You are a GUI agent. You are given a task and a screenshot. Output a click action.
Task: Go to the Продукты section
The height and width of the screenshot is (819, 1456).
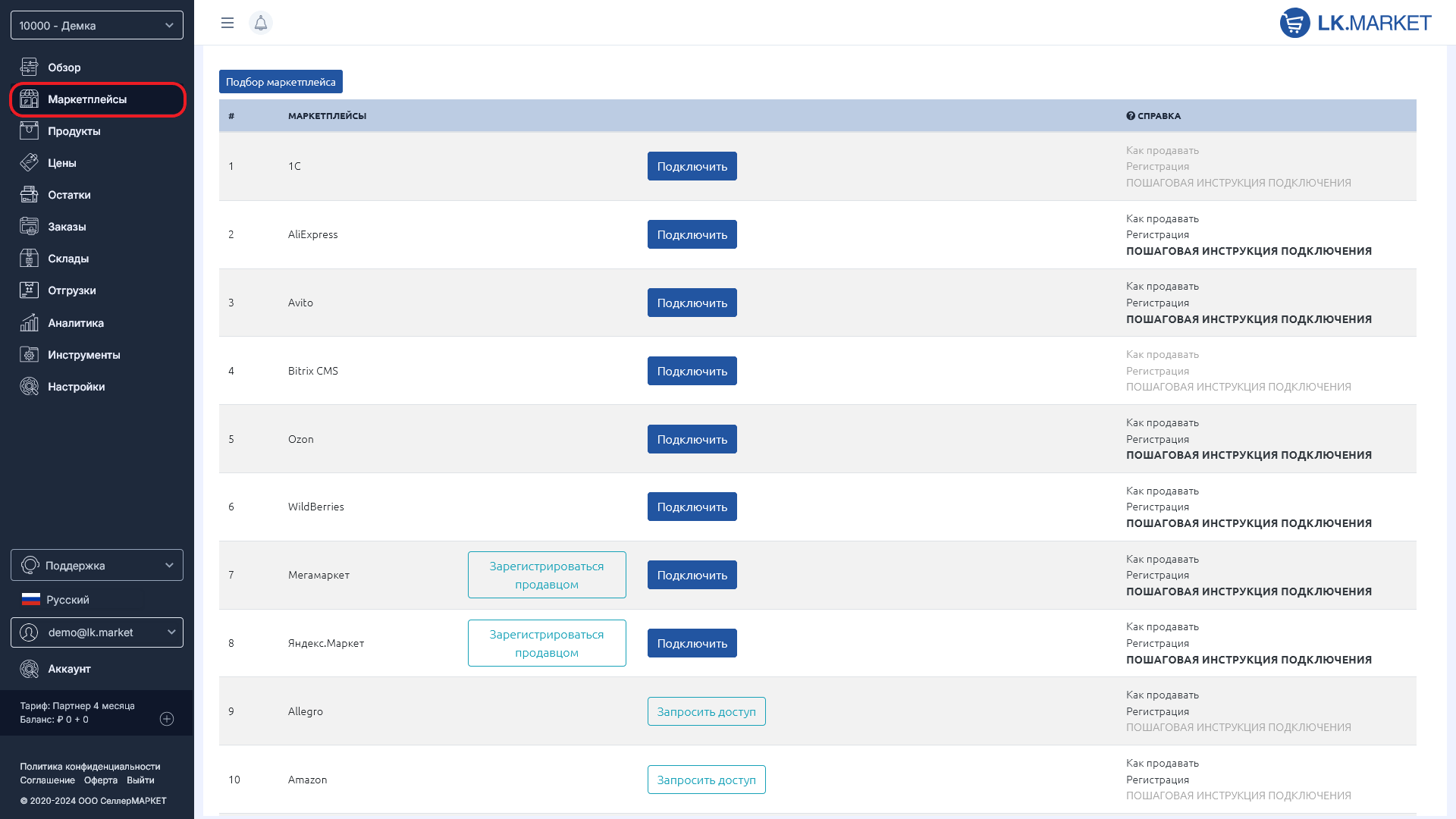point(74,130)
